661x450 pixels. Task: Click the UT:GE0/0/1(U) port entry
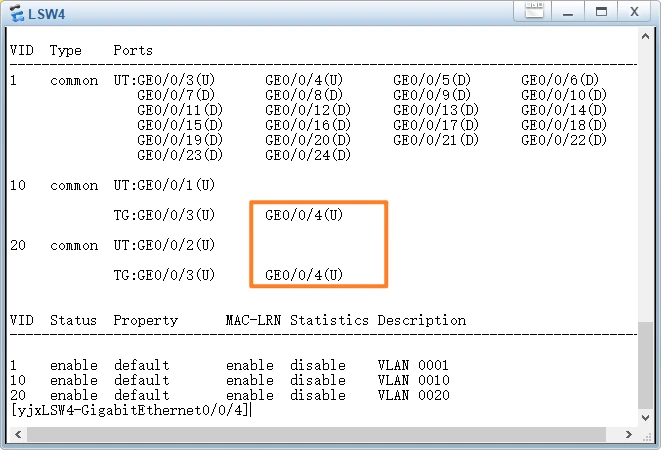click(x=164, y=185)
